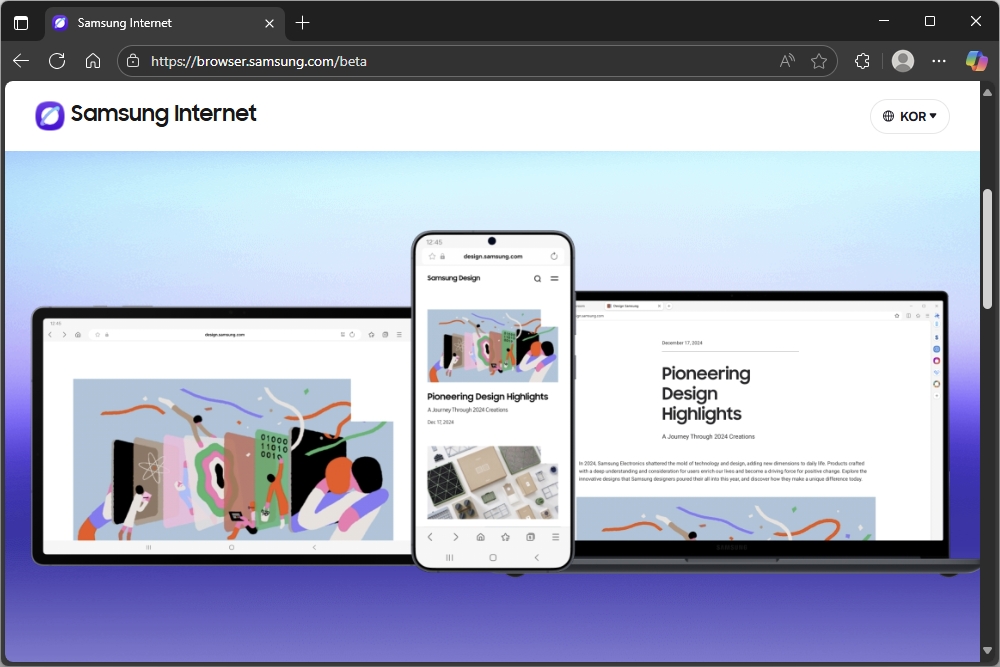Close the Samsung Internet tab

click(x=269, y=24)
